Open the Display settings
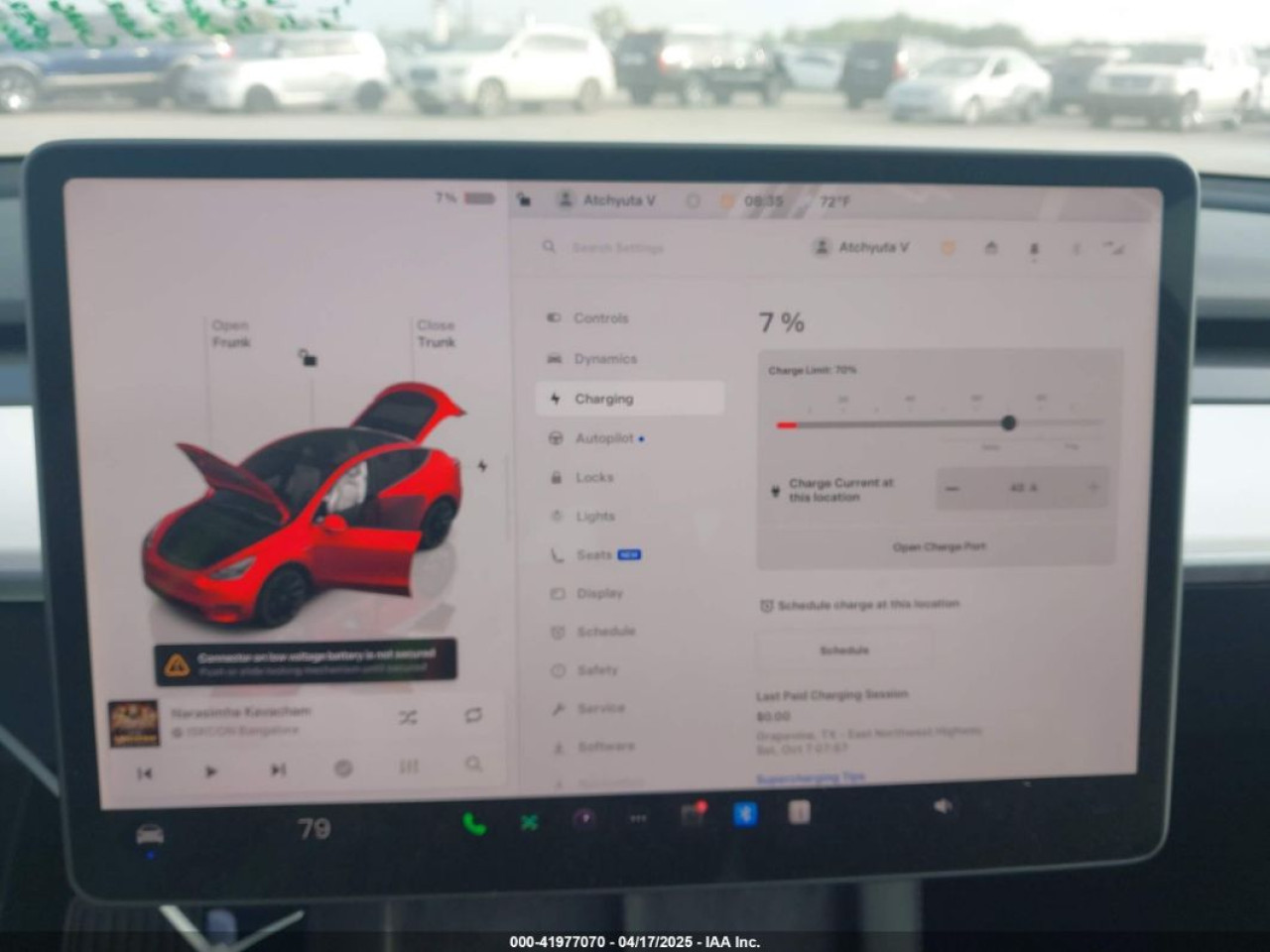This screenshot has width=1270, height=952. click(587, 593)
